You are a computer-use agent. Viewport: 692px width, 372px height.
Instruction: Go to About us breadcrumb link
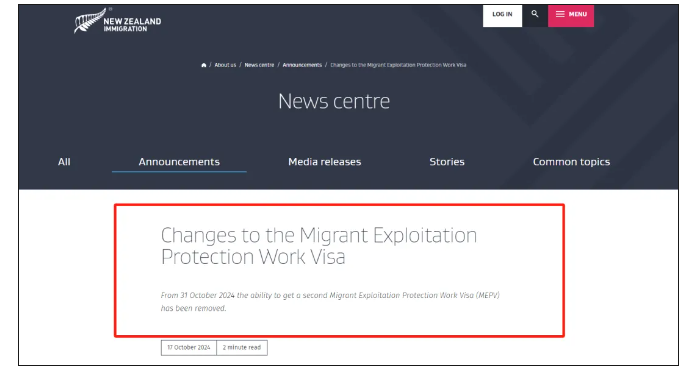tap(225, 65)
